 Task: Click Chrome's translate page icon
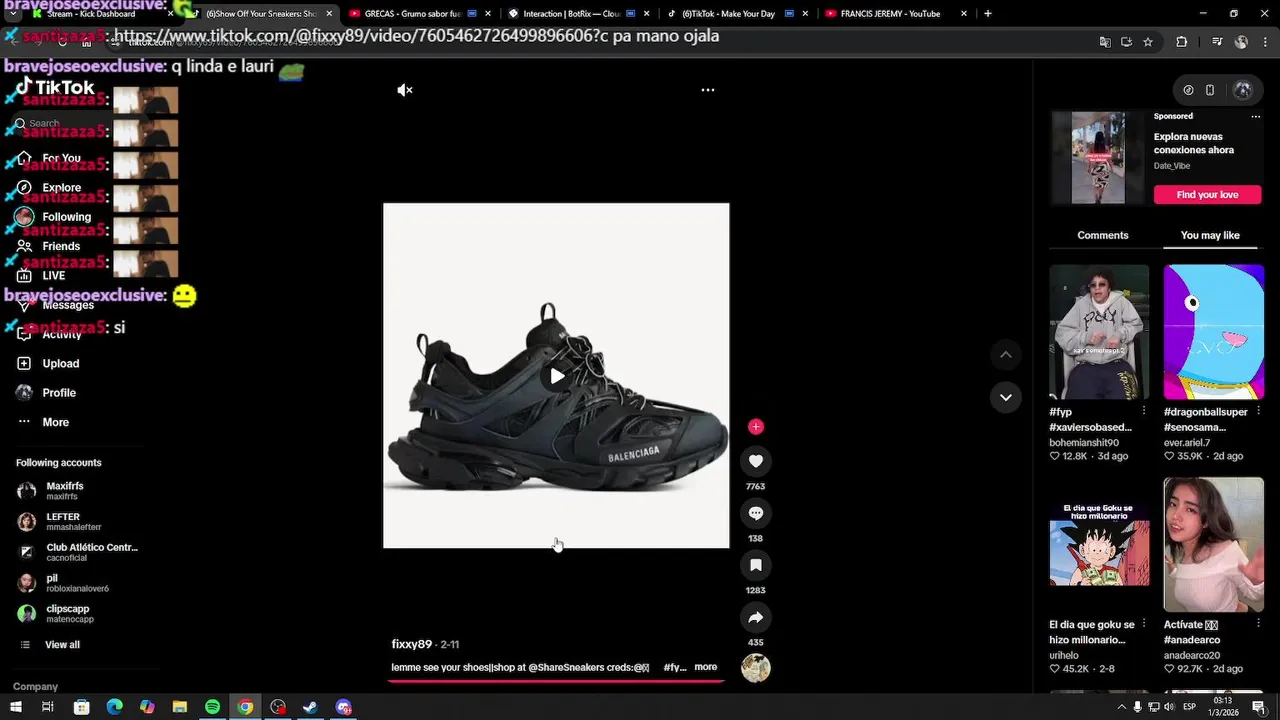(1105, 42)
